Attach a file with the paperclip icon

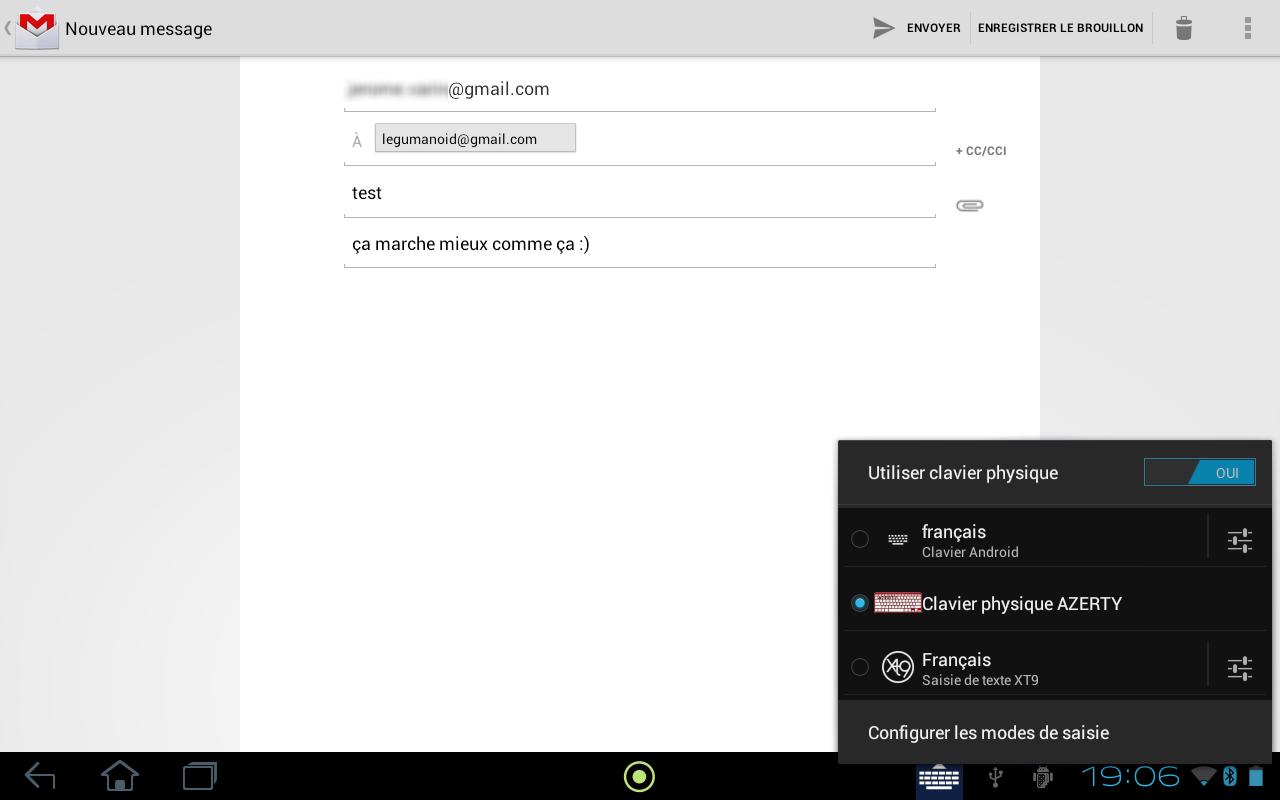[x=969, y=205]
